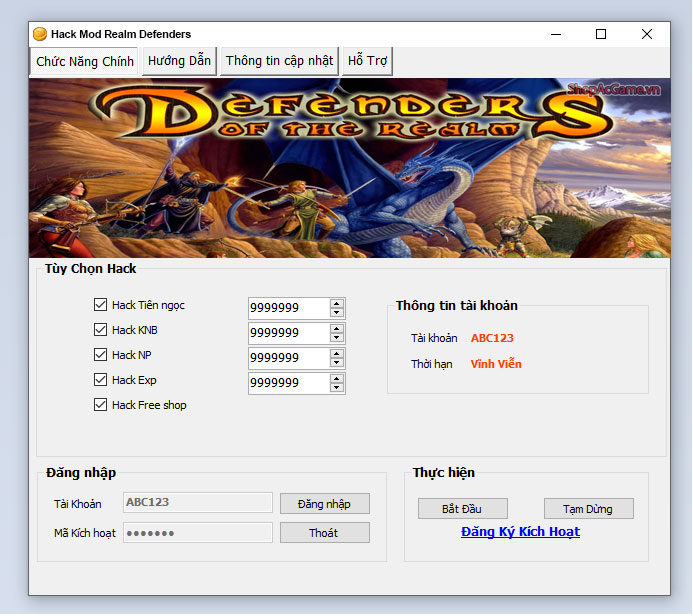This screenshot has height=616, width=693.
Task: Open the Đăng Ký Kích Hoạt link
Action: tap(521, 532)
